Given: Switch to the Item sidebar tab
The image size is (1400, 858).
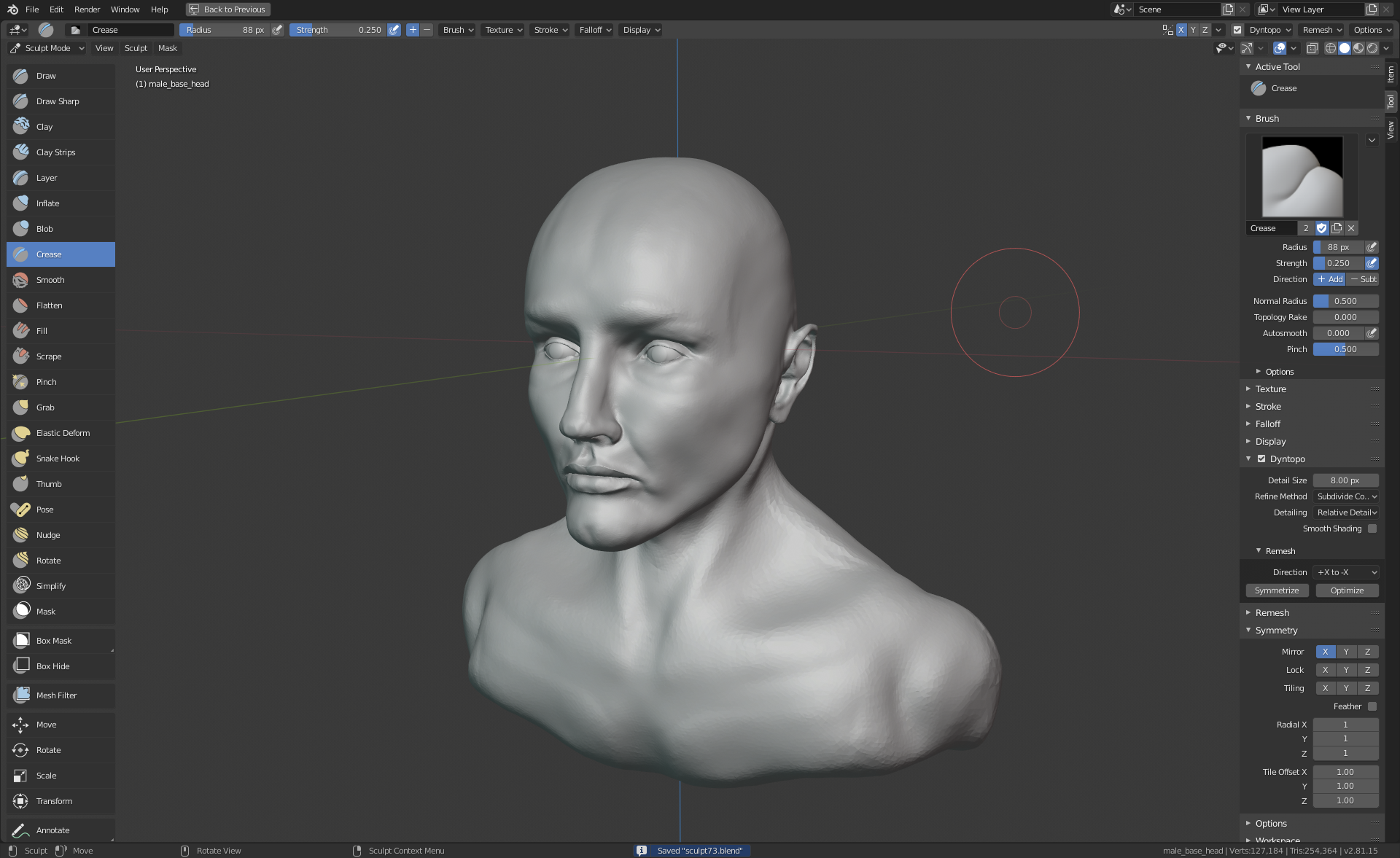Looking at the screenshot, I should tap(1391, 74).
